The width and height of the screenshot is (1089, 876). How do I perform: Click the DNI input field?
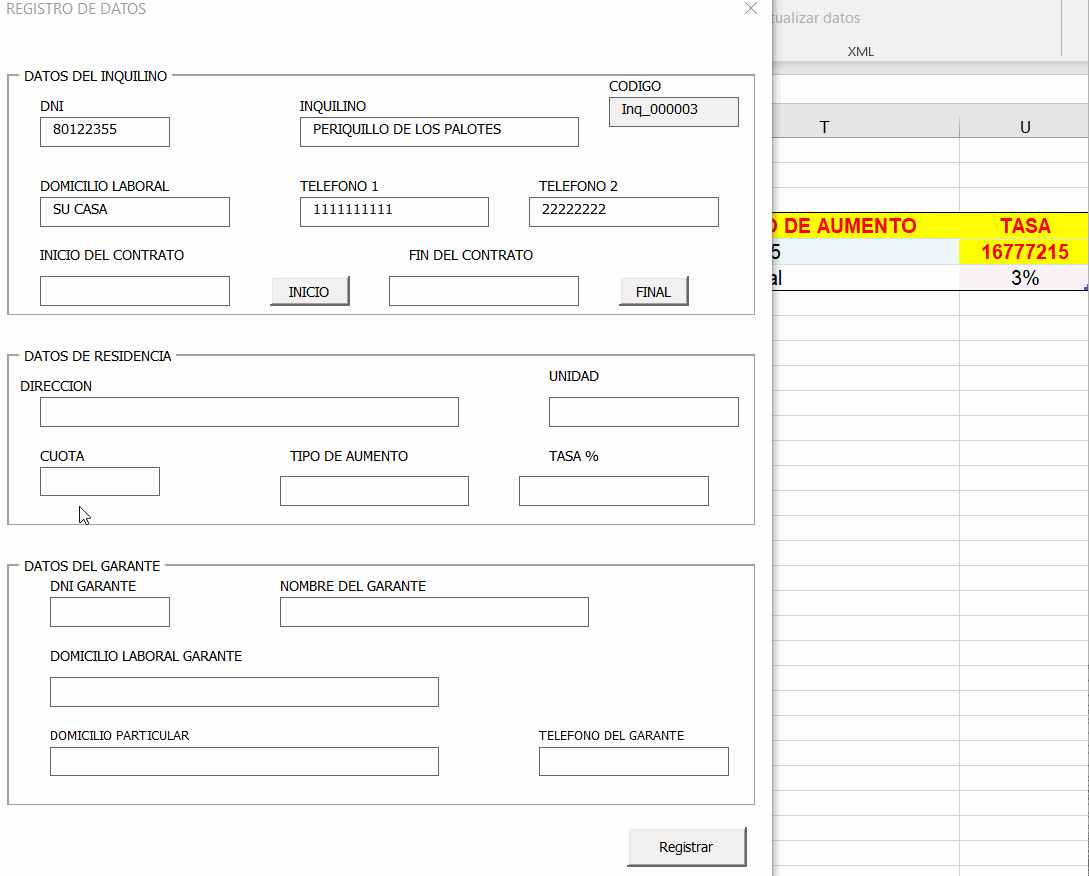tap(105, 131)
